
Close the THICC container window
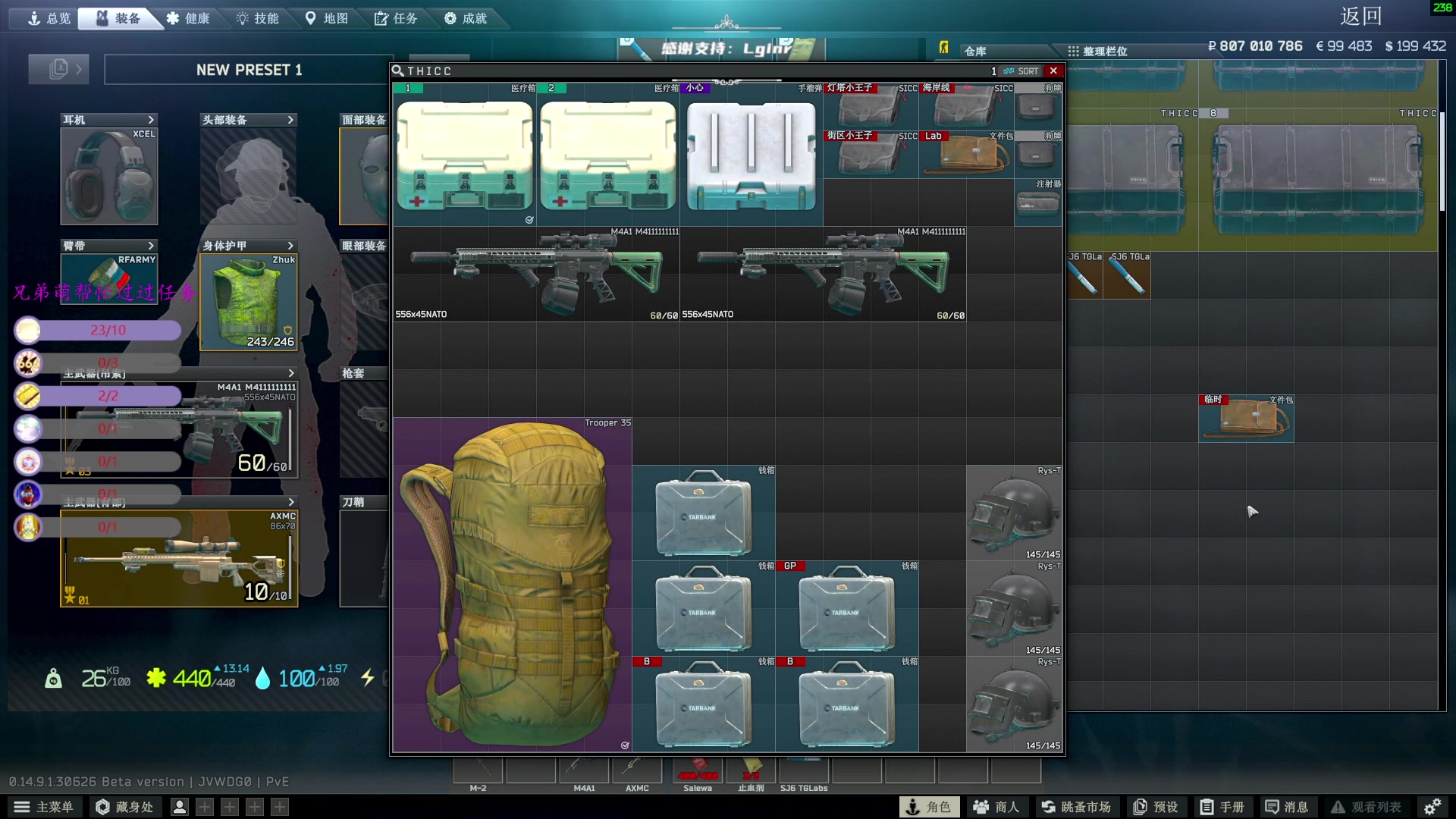coord(1053,71)
